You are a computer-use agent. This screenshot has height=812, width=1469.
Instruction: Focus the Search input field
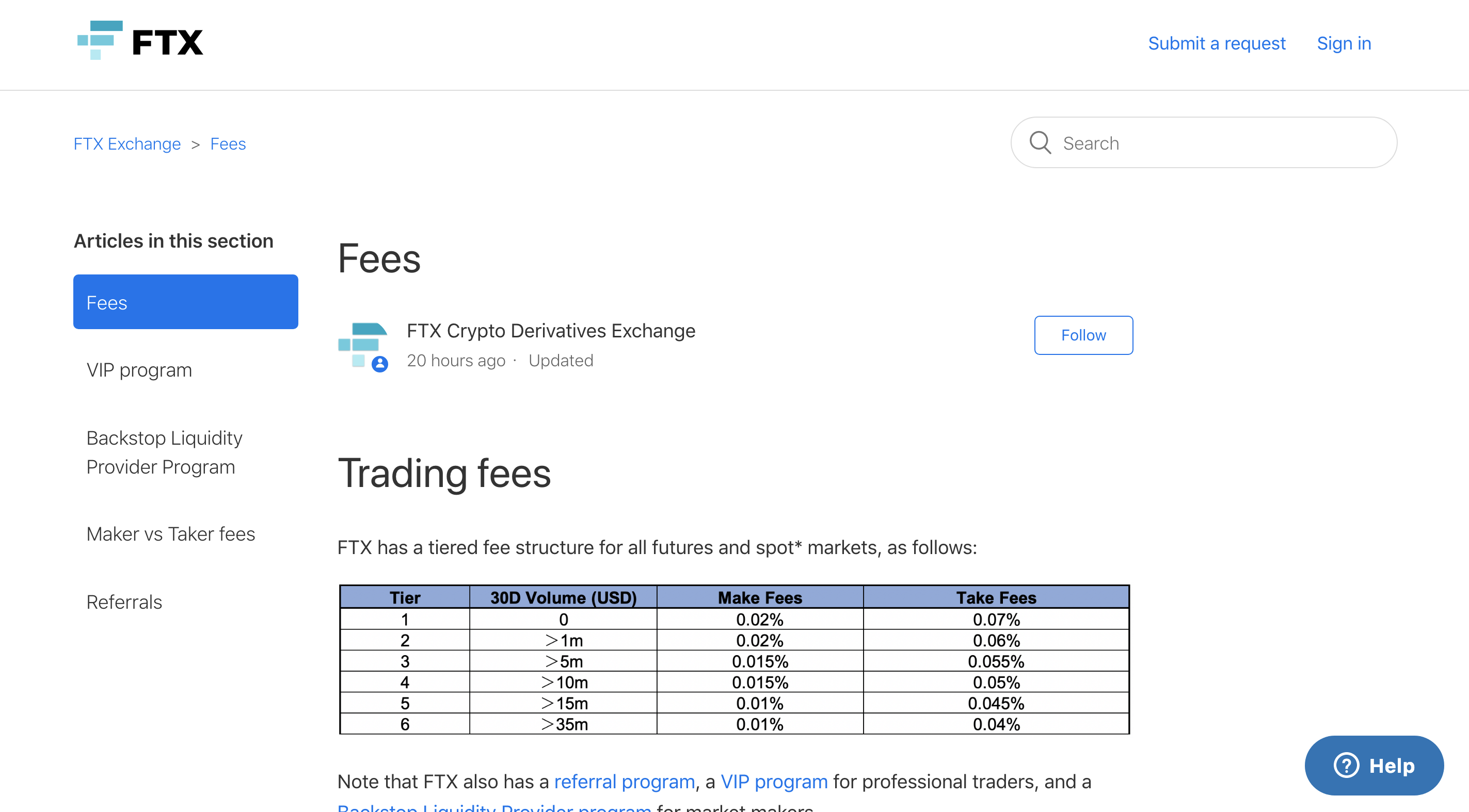click(x=1203, y=142)
